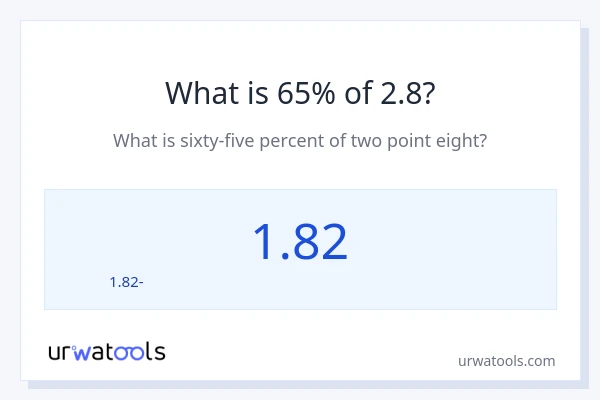Select the small '1.82-' text
Viewport: 600px width, 400px height.
coord(126,282)
